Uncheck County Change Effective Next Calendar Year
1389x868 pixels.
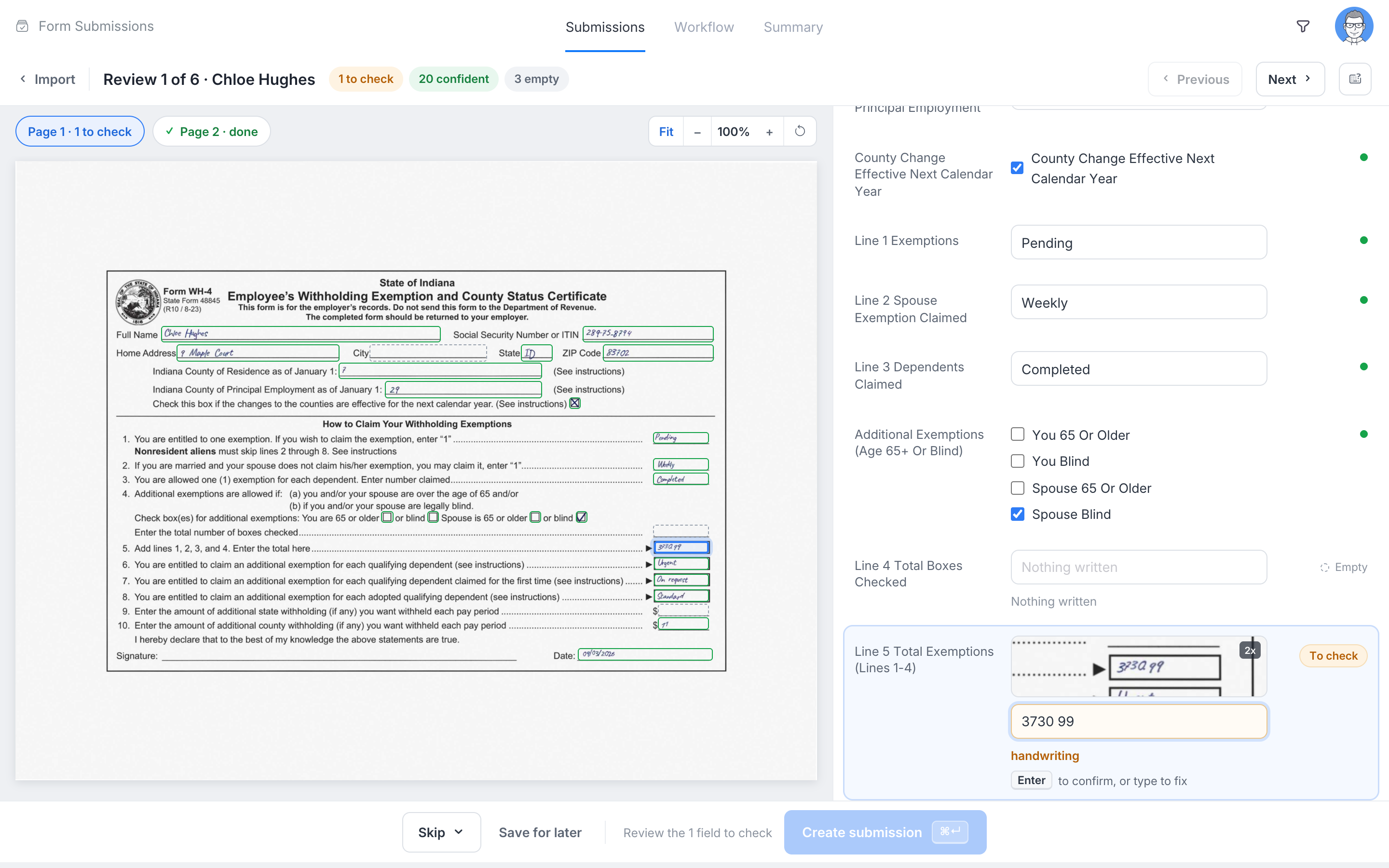pyautogui.click(x=1017, y=168)
